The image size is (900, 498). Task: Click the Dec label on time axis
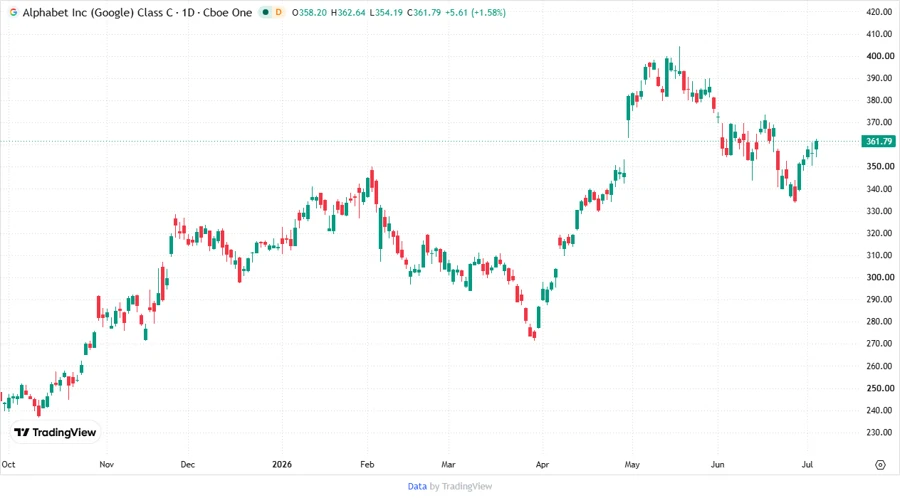(x=188, y=464)
